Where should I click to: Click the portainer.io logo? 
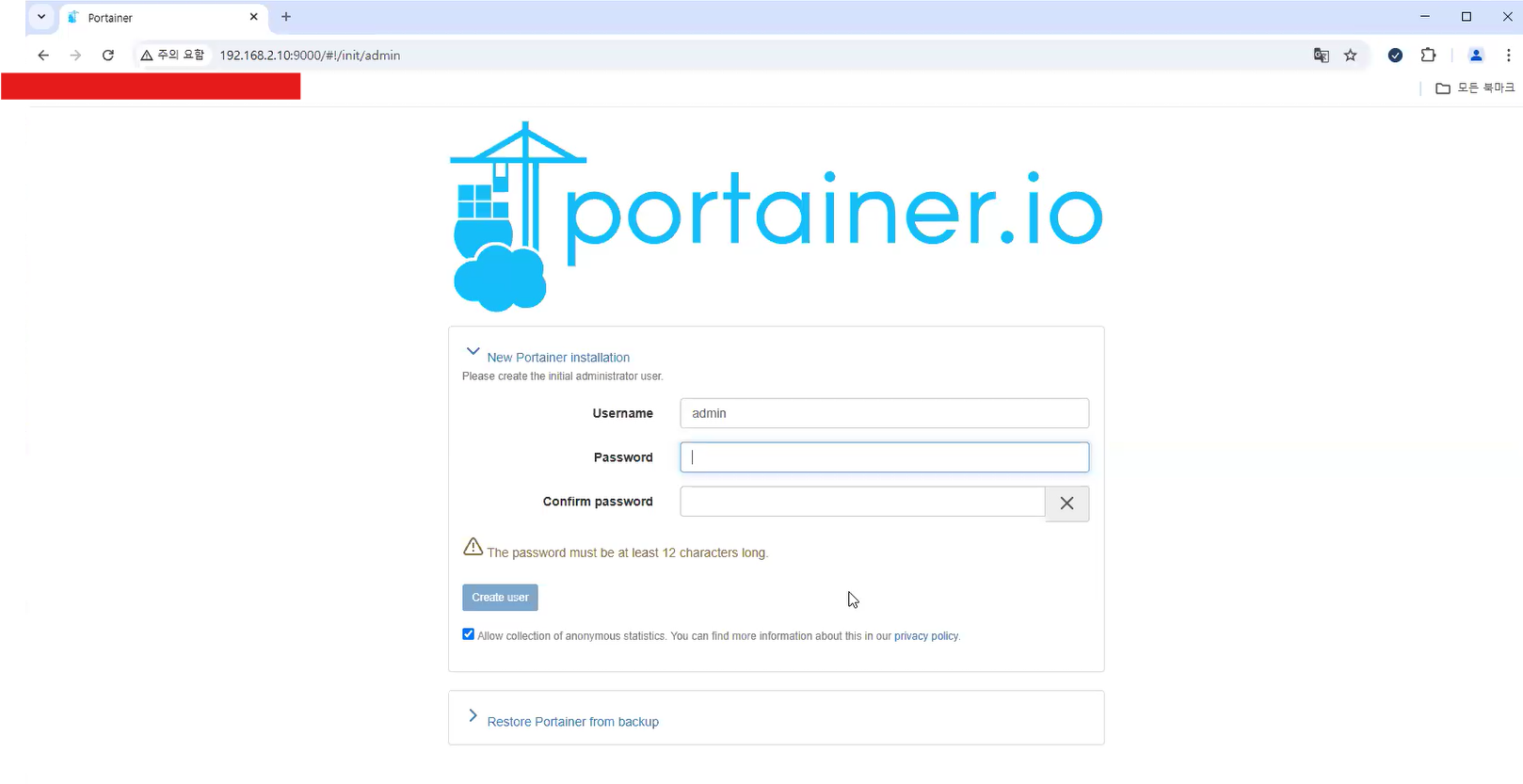777,216
